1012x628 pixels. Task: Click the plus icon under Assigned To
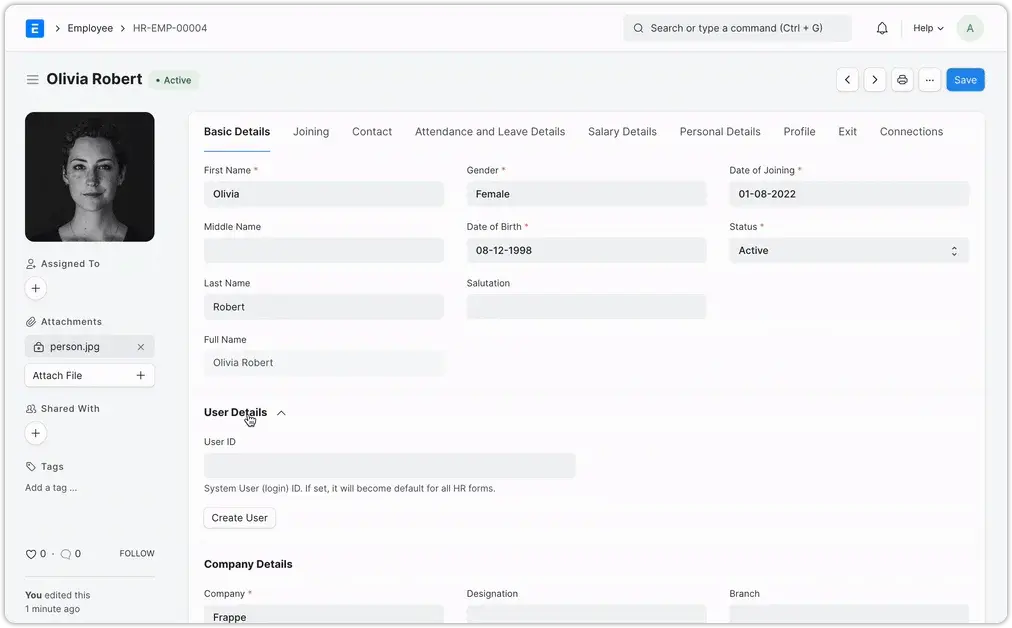[35, 288]
